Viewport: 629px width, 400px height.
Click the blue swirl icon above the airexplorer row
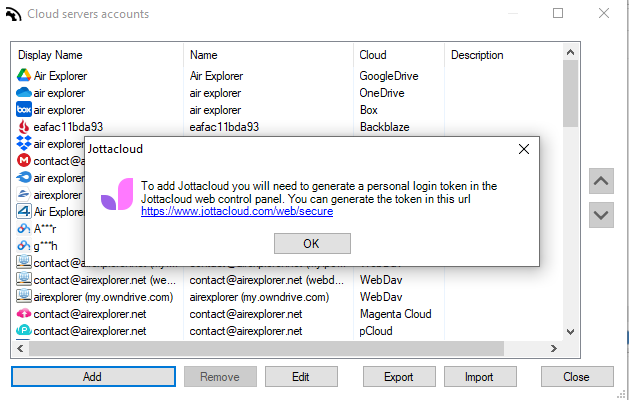coord(24,177)
